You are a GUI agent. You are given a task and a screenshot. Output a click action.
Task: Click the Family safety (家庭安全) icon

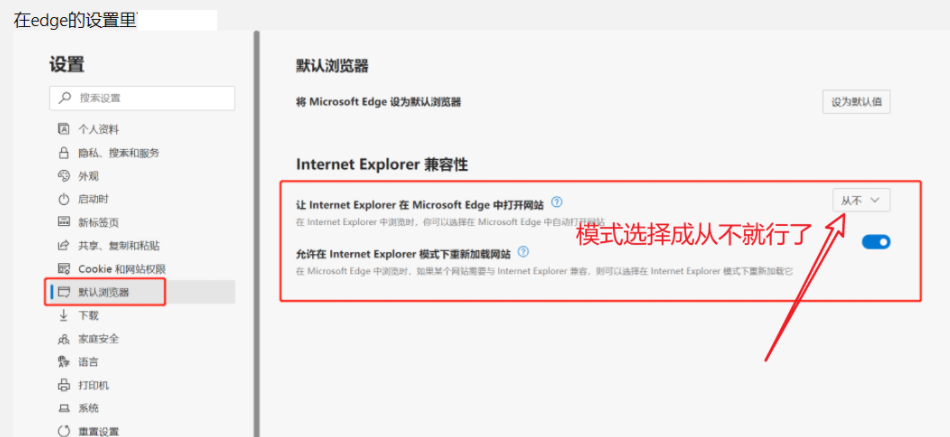(64, 339)
